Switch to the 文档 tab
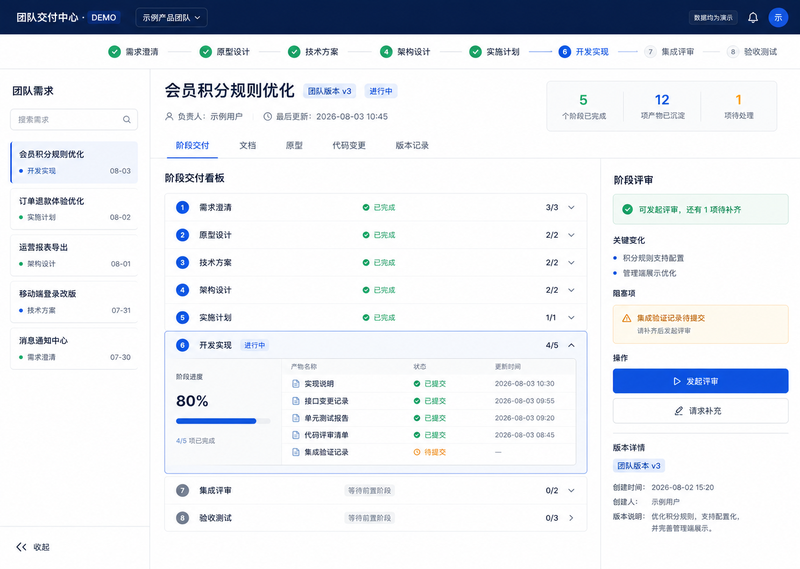Image resolution: width=800 pixels, height=569 pixels. point(247,145)
